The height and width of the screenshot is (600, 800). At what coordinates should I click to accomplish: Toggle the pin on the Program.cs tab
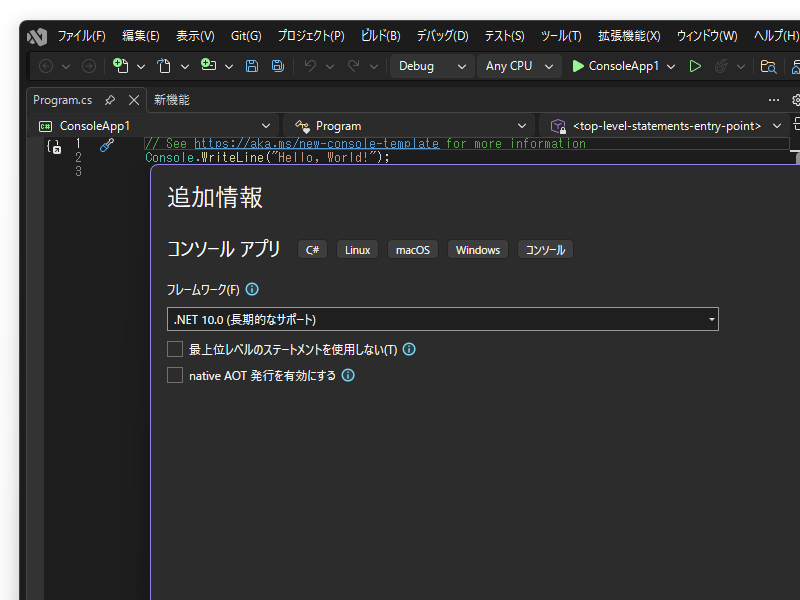pos(112,100)
